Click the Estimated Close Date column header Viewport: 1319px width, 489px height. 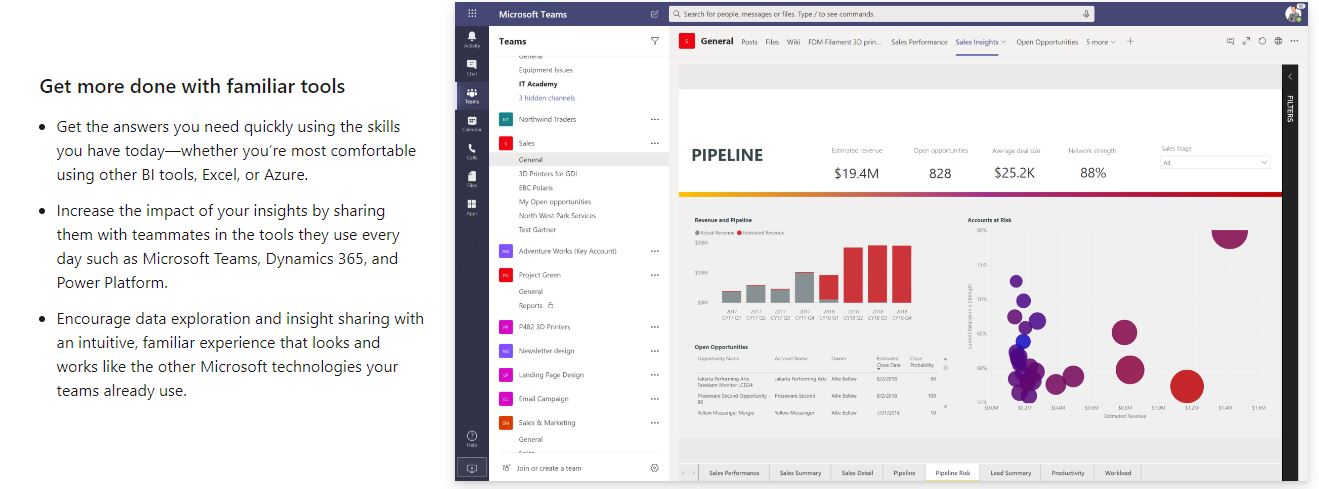(x=887, y=360)
